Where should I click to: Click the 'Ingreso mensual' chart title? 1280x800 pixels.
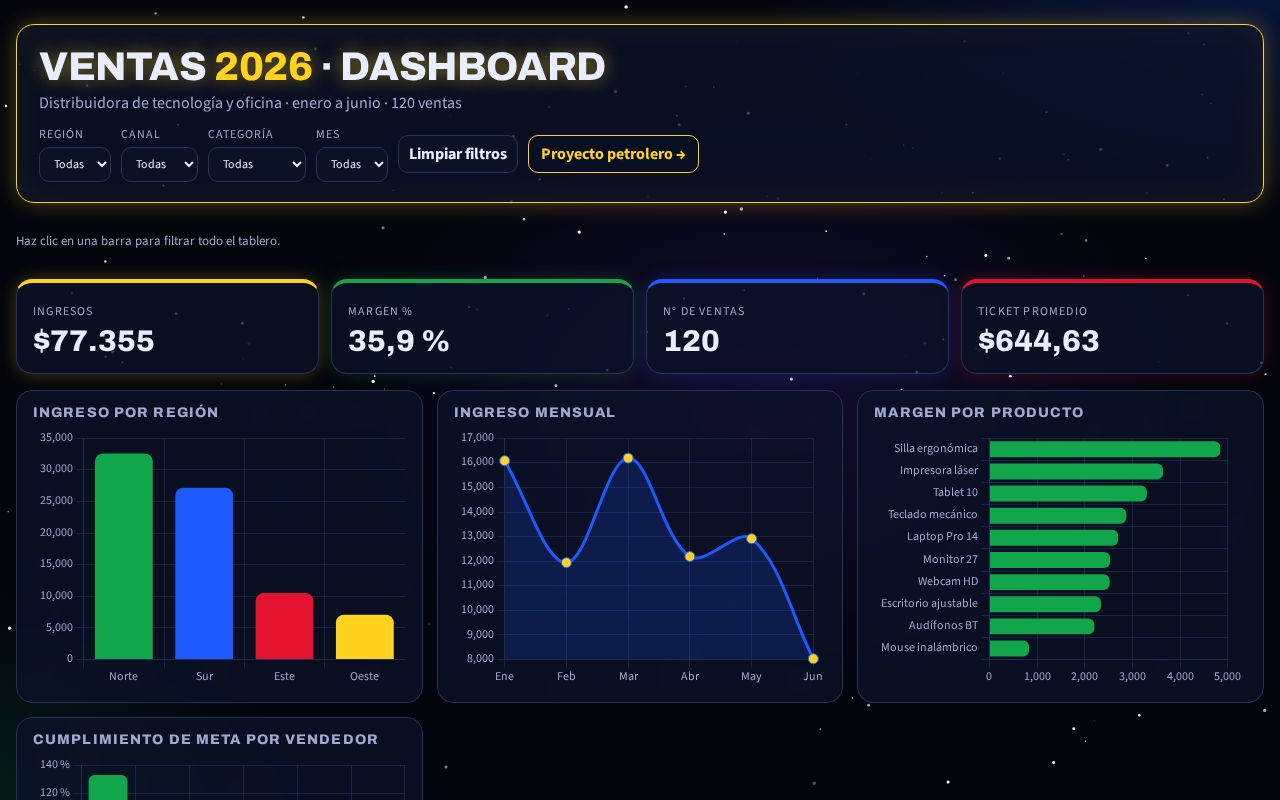coord(535,412)
